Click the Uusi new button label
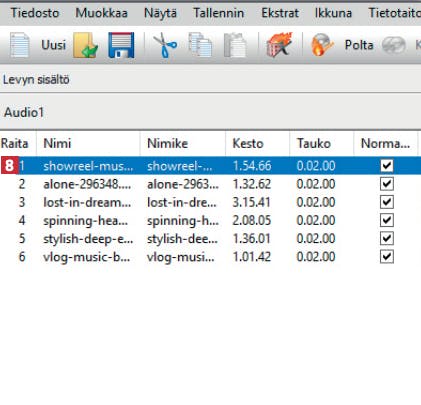This screenshot has height=405, width=421. (x=53, y=45)
